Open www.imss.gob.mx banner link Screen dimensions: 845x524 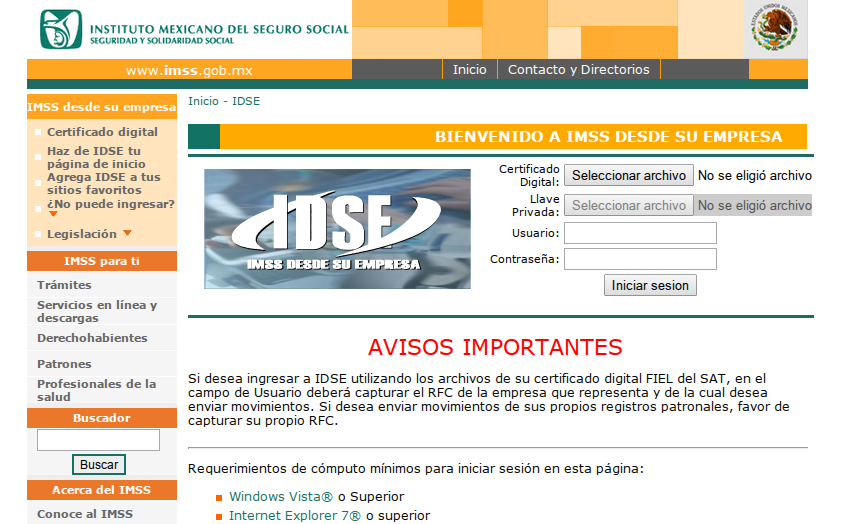[189, 70]
